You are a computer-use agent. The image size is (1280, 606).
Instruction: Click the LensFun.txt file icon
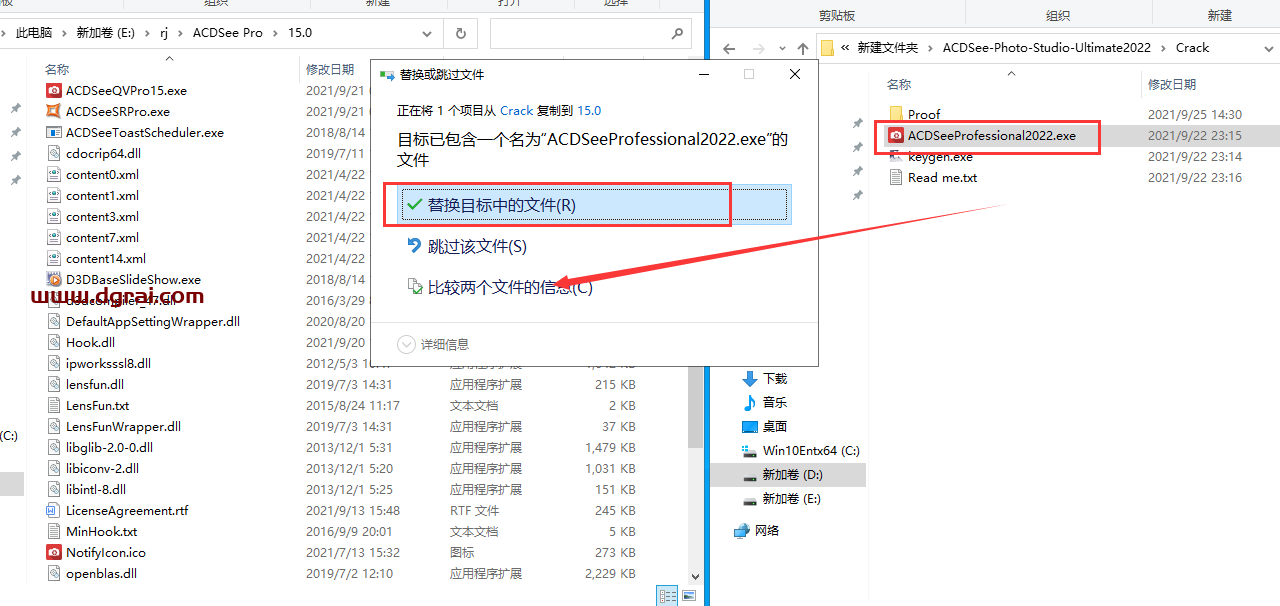[x=54, y=405]
